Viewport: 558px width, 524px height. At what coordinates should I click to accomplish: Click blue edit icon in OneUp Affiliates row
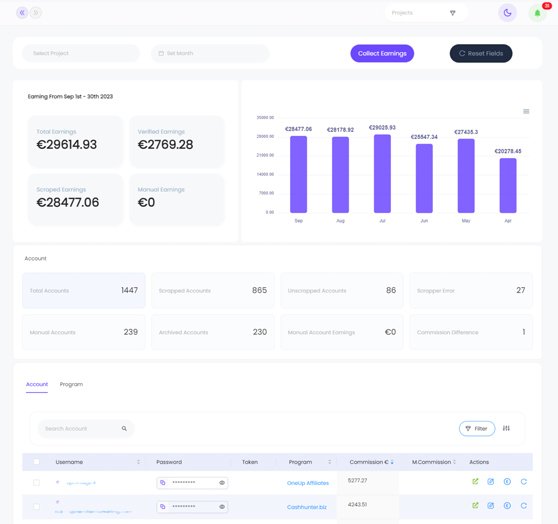pos(491,482)
